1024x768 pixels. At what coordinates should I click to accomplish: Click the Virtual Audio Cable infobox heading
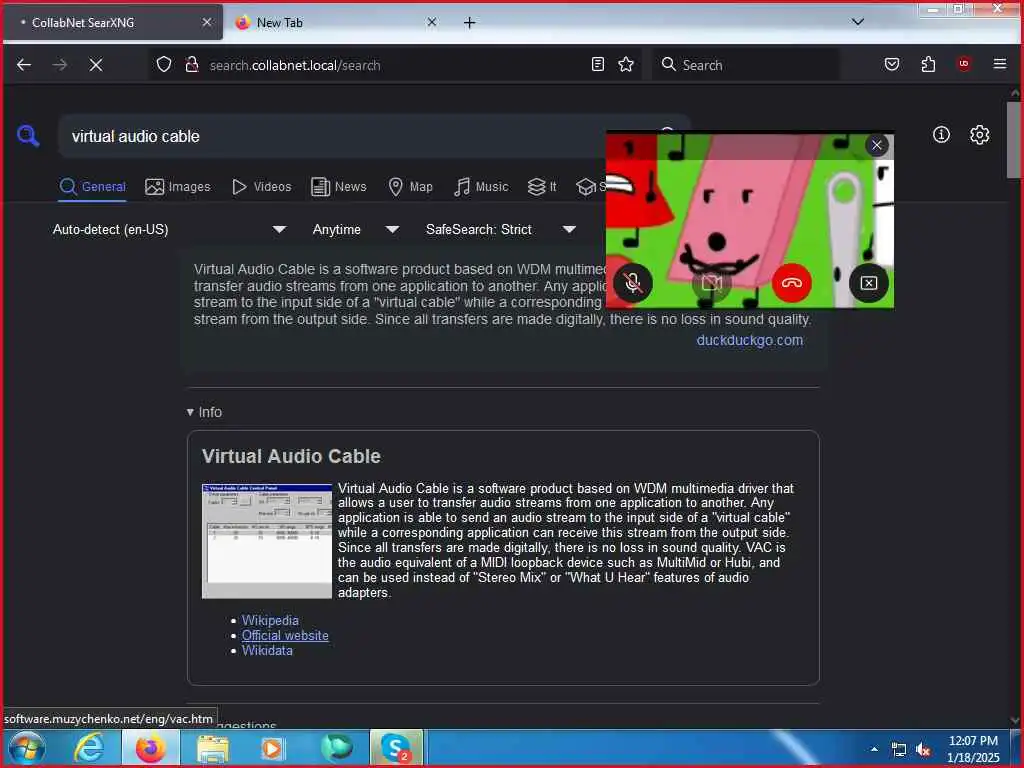tap(291, 456)
